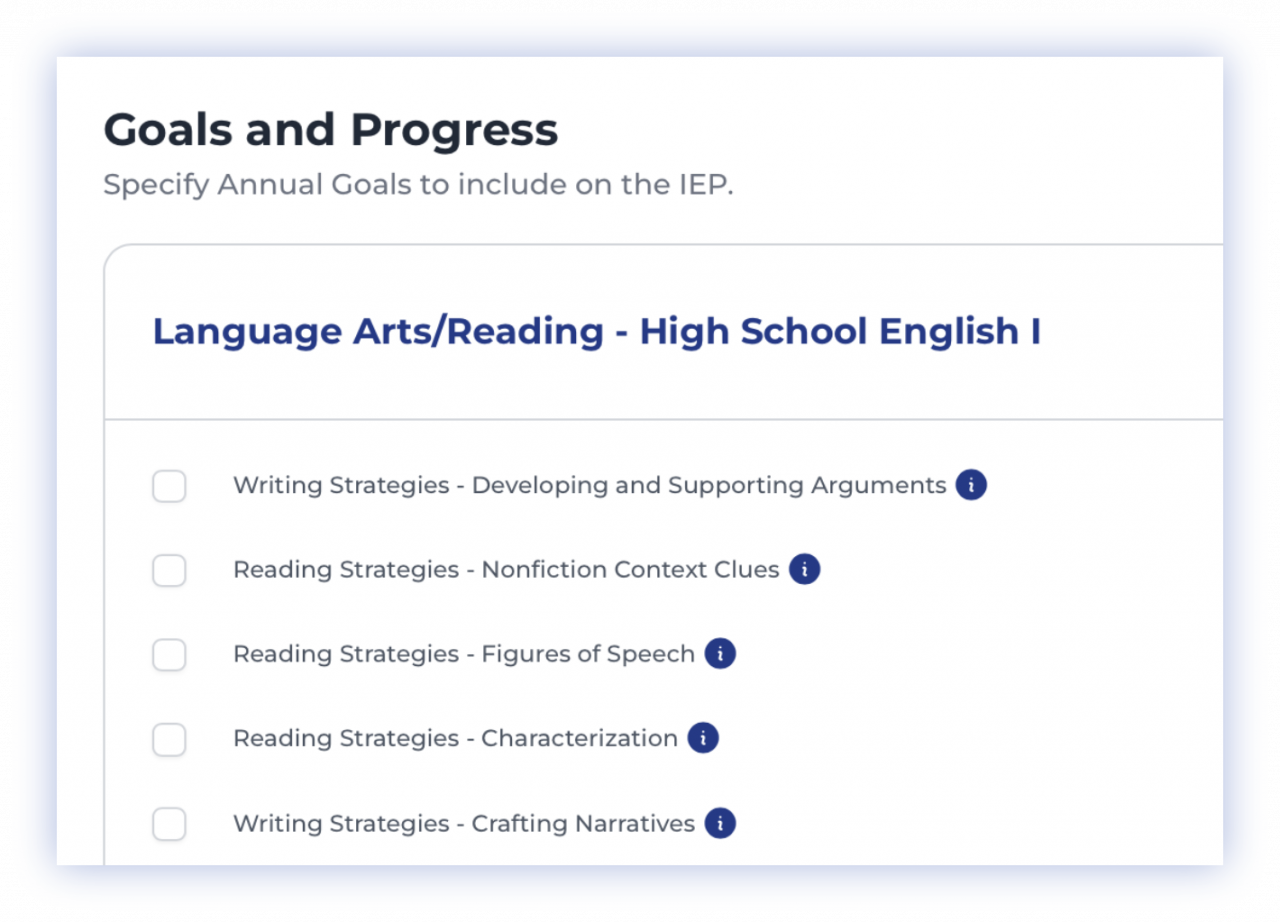
Task: Click the 'Reading Strategies - Nonfiction Context Clues' label
Action: pos(506,570)
